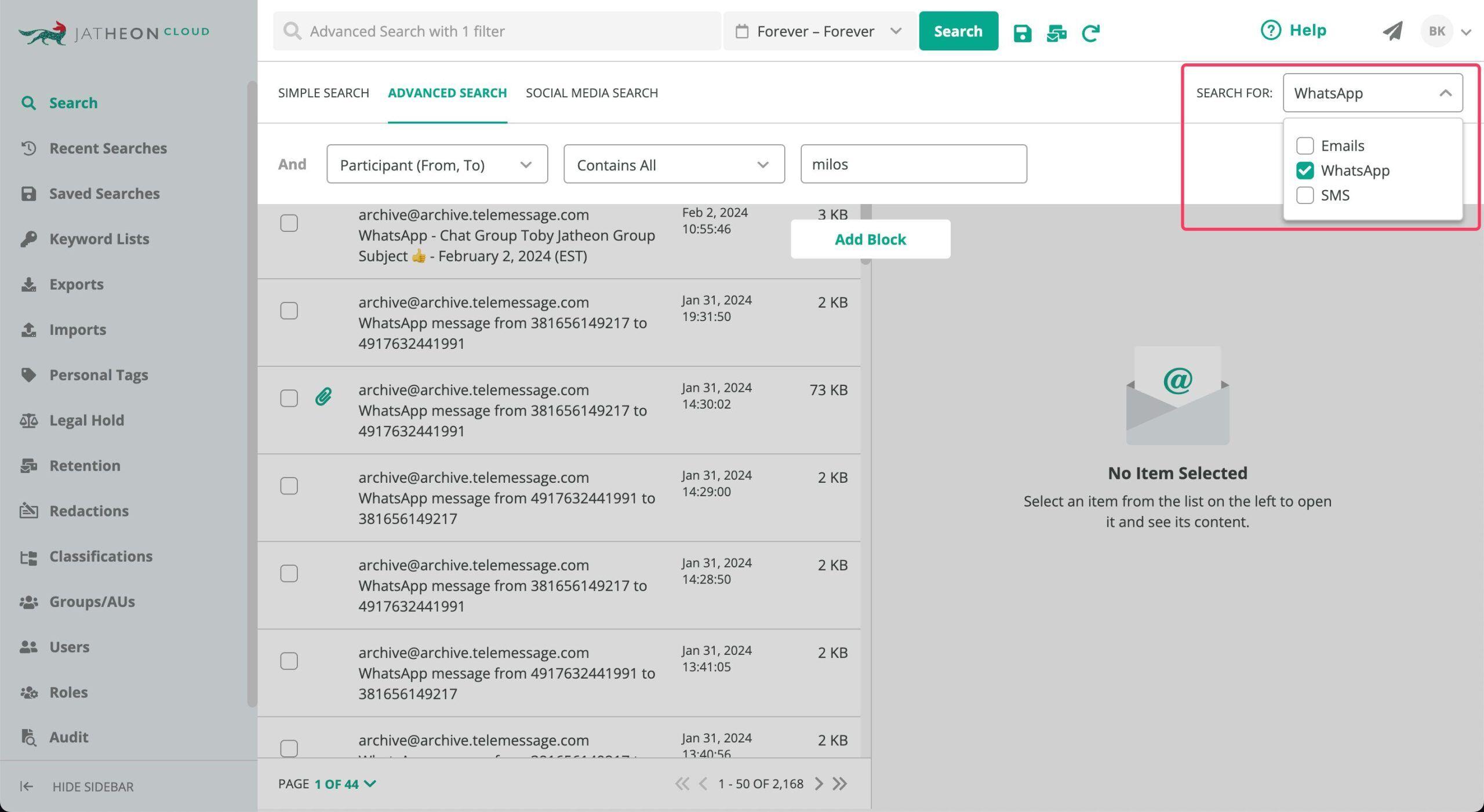1484x812 pixels.
Task: Collapse the Search For WhatsApp dropdown
Action: click(x=1372, y=93)
